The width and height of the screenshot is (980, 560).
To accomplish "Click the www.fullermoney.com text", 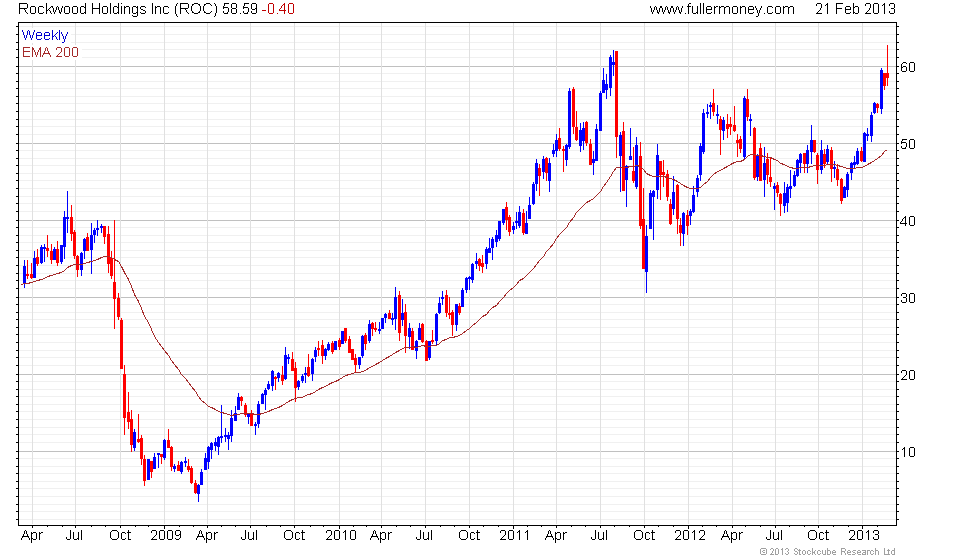I will coord(722,9).
